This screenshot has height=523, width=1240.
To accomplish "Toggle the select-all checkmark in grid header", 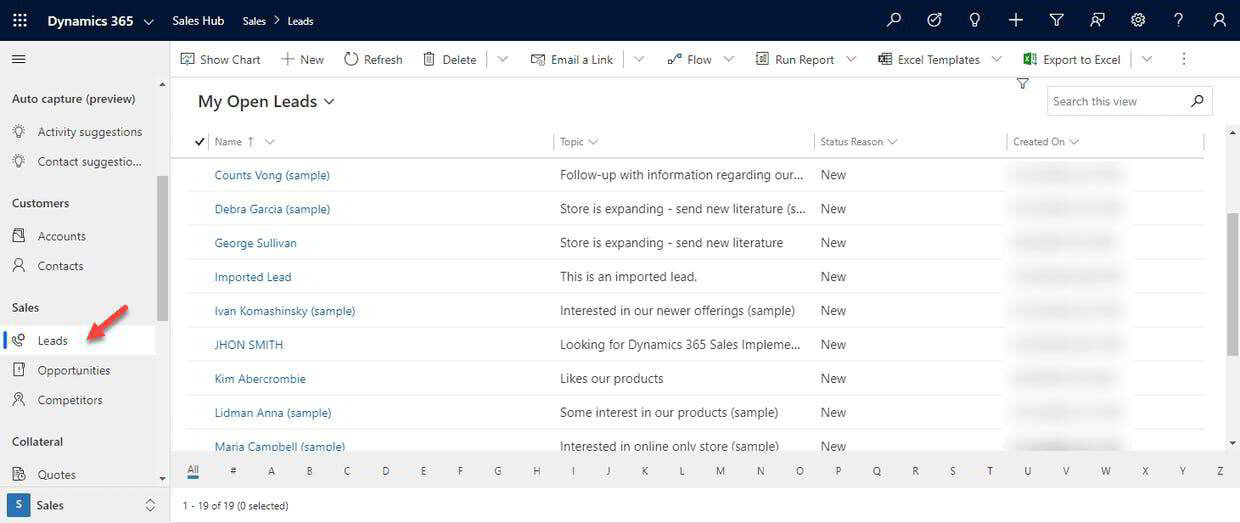I will point(199,142).
